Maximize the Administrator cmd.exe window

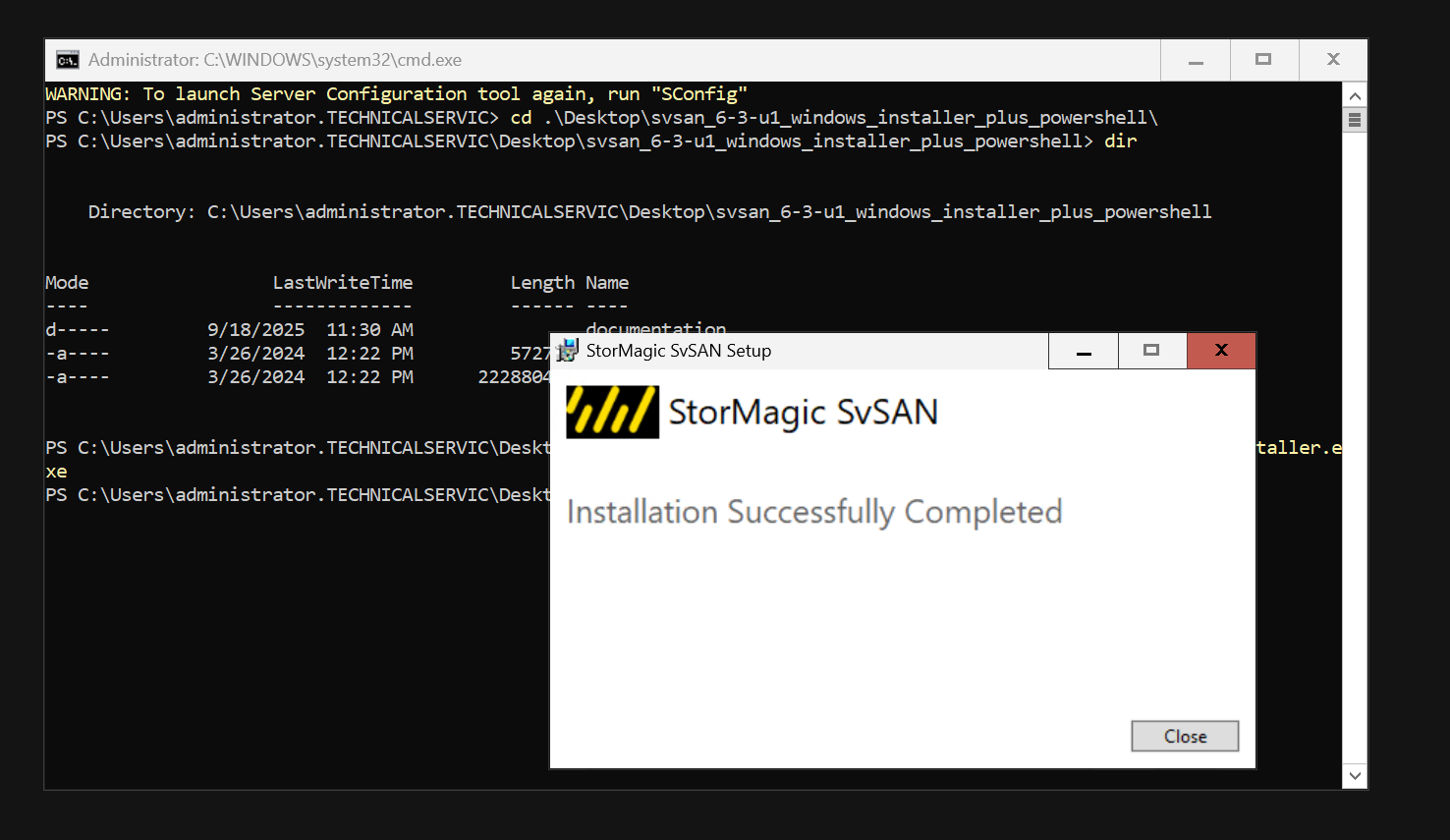(x=1263, y=60)
